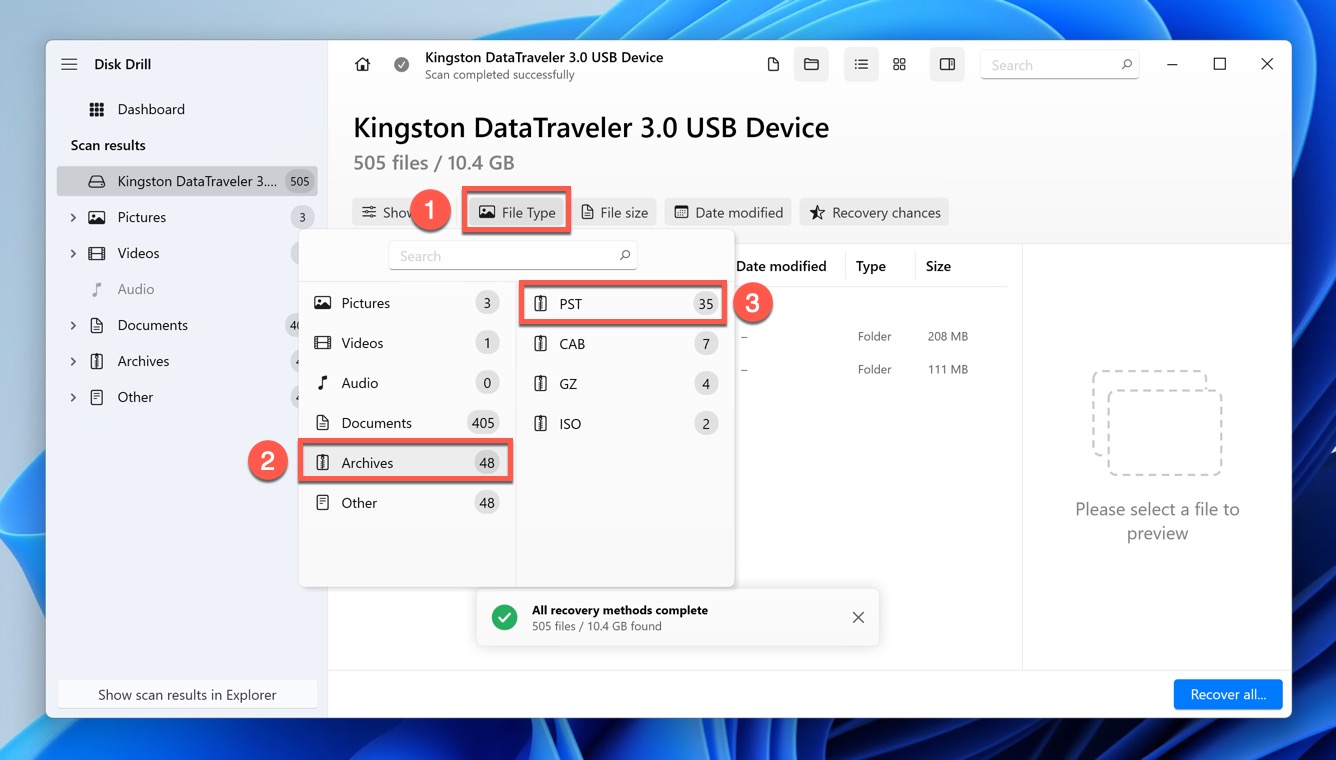Click the 208 MB folder row
This screenshot has height=760, width=1336.
(870, 336)
